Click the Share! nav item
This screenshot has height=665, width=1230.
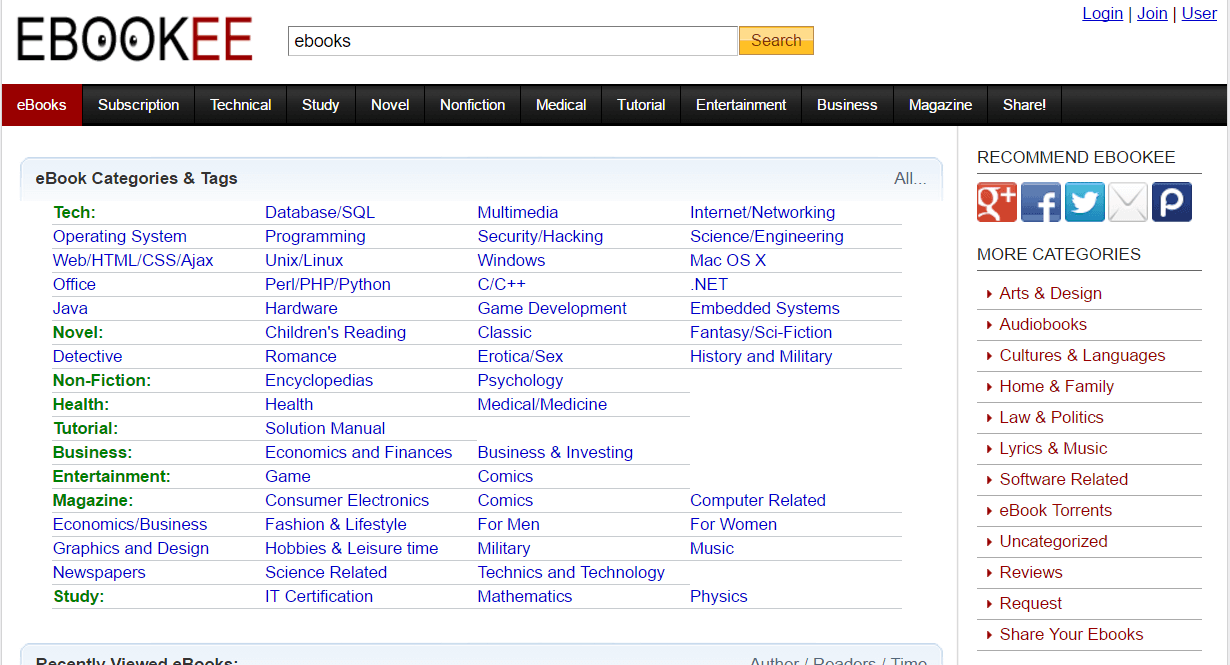(1024, 105)
